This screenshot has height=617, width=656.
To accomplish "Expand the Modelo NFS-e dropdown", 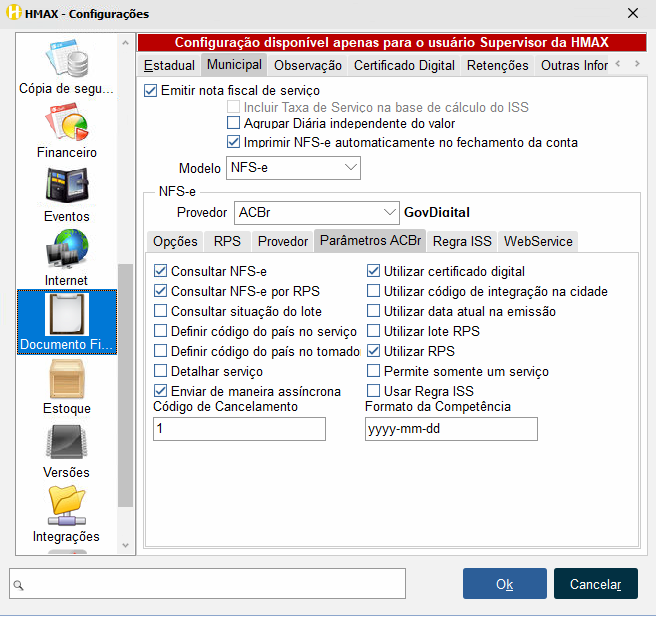I will pos(293,168).
